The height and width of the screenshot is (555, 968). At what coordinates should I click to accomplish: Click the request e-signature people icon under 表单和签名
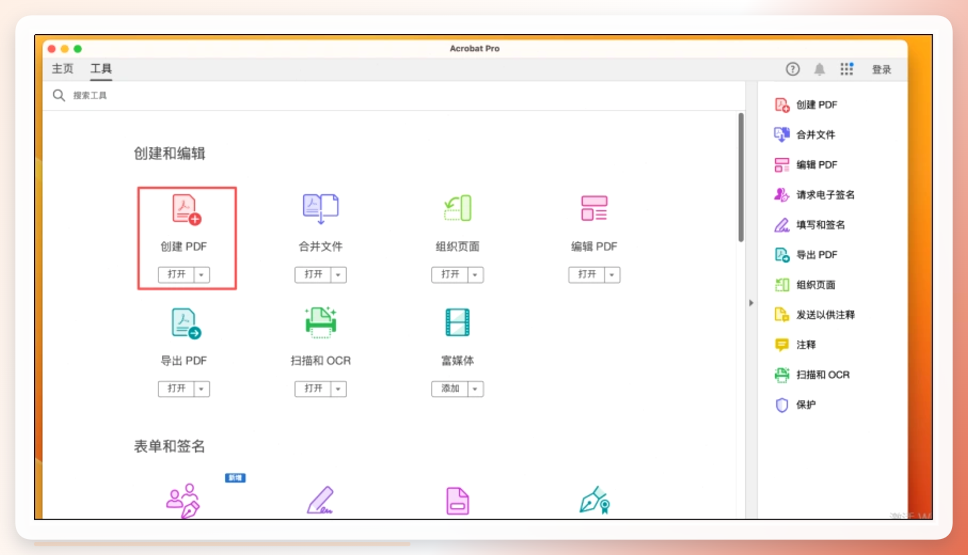[x=183, y=501]
